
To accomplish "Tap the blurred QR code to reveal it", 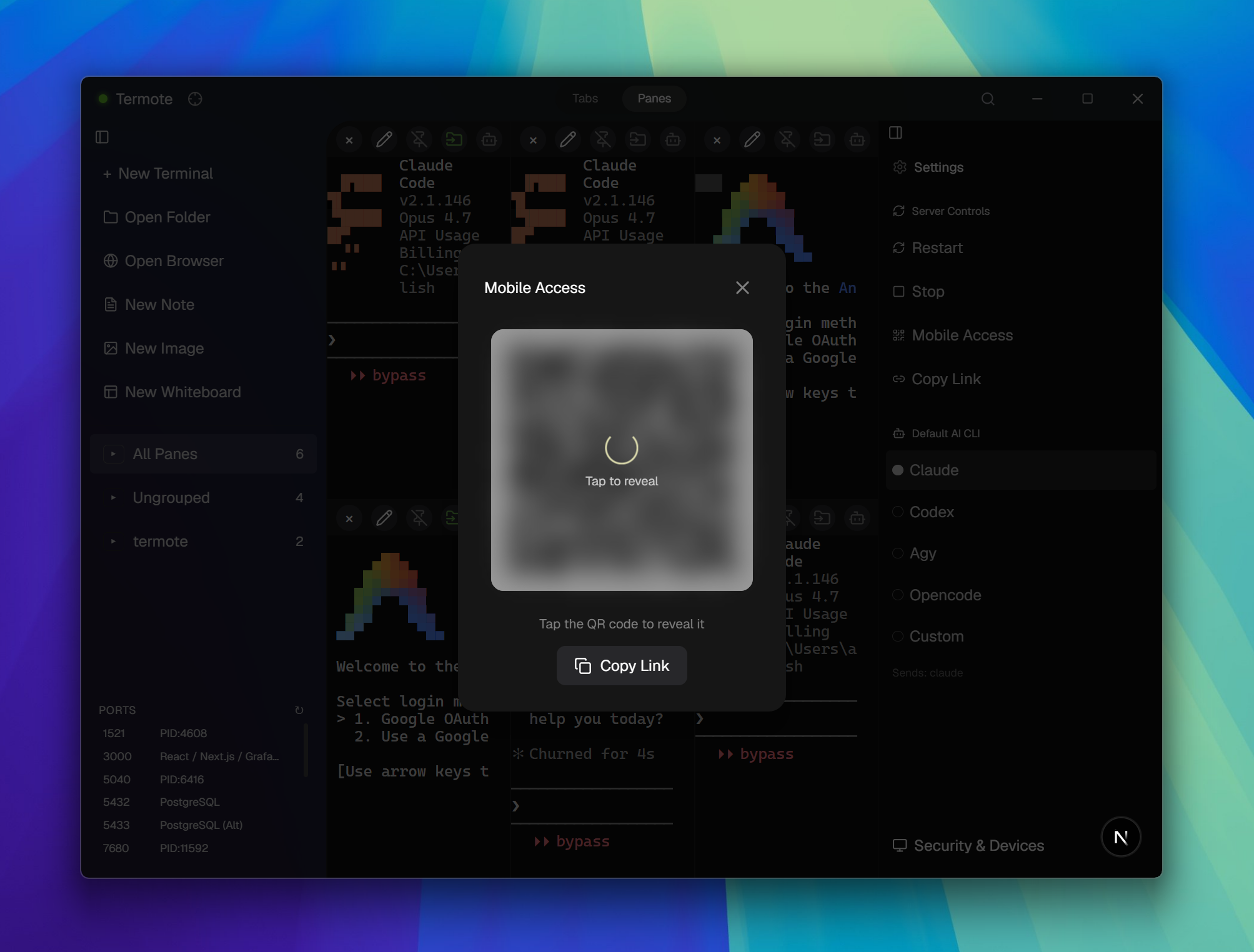I will (x=622, y=460).
